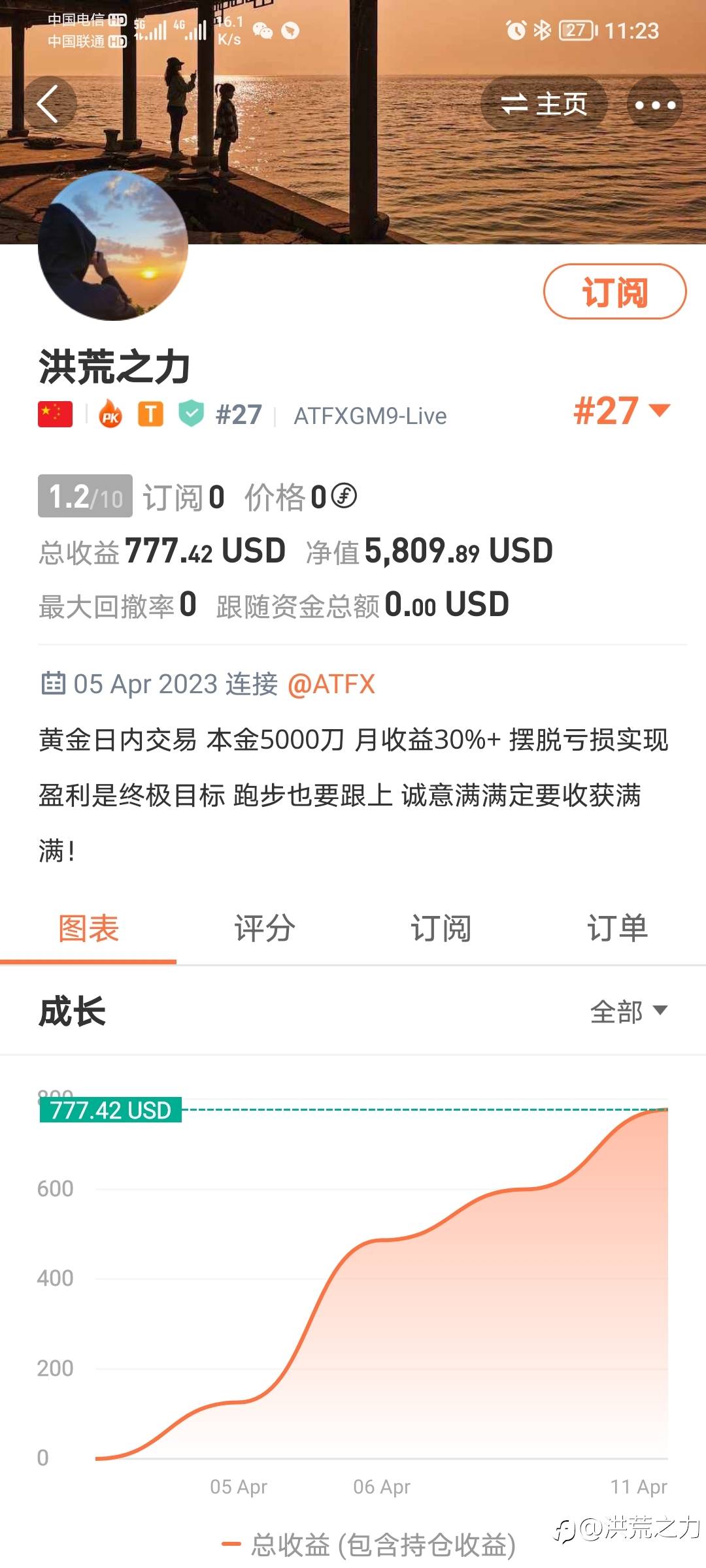Open the three-dots more menu

[655, 105]
